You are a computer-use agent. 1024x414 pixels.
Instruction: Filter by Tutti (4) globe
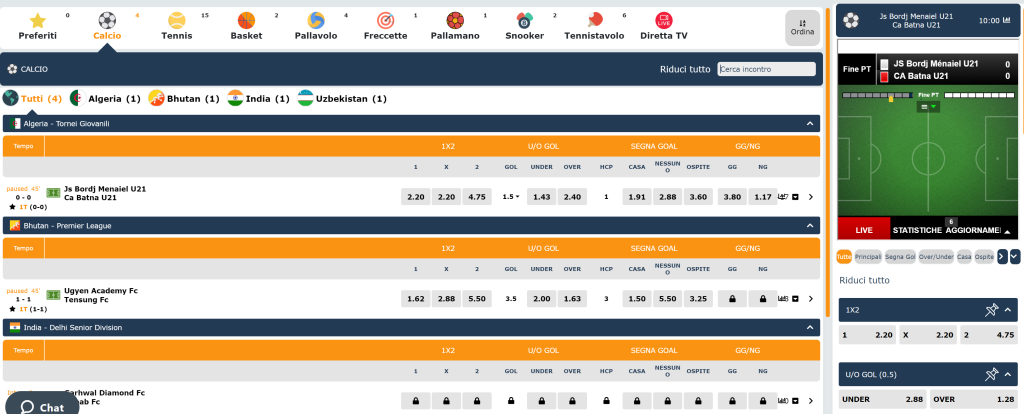[x=11, y=99]
